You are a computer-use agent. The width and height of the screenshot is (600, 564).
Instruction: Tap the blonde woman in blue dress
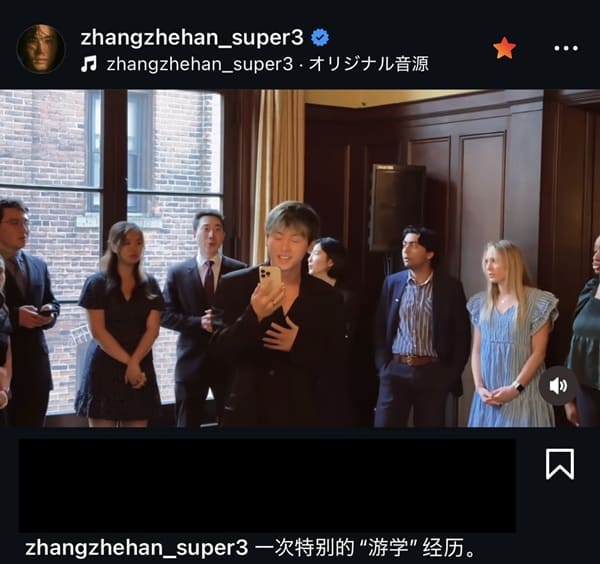point(511,333)
